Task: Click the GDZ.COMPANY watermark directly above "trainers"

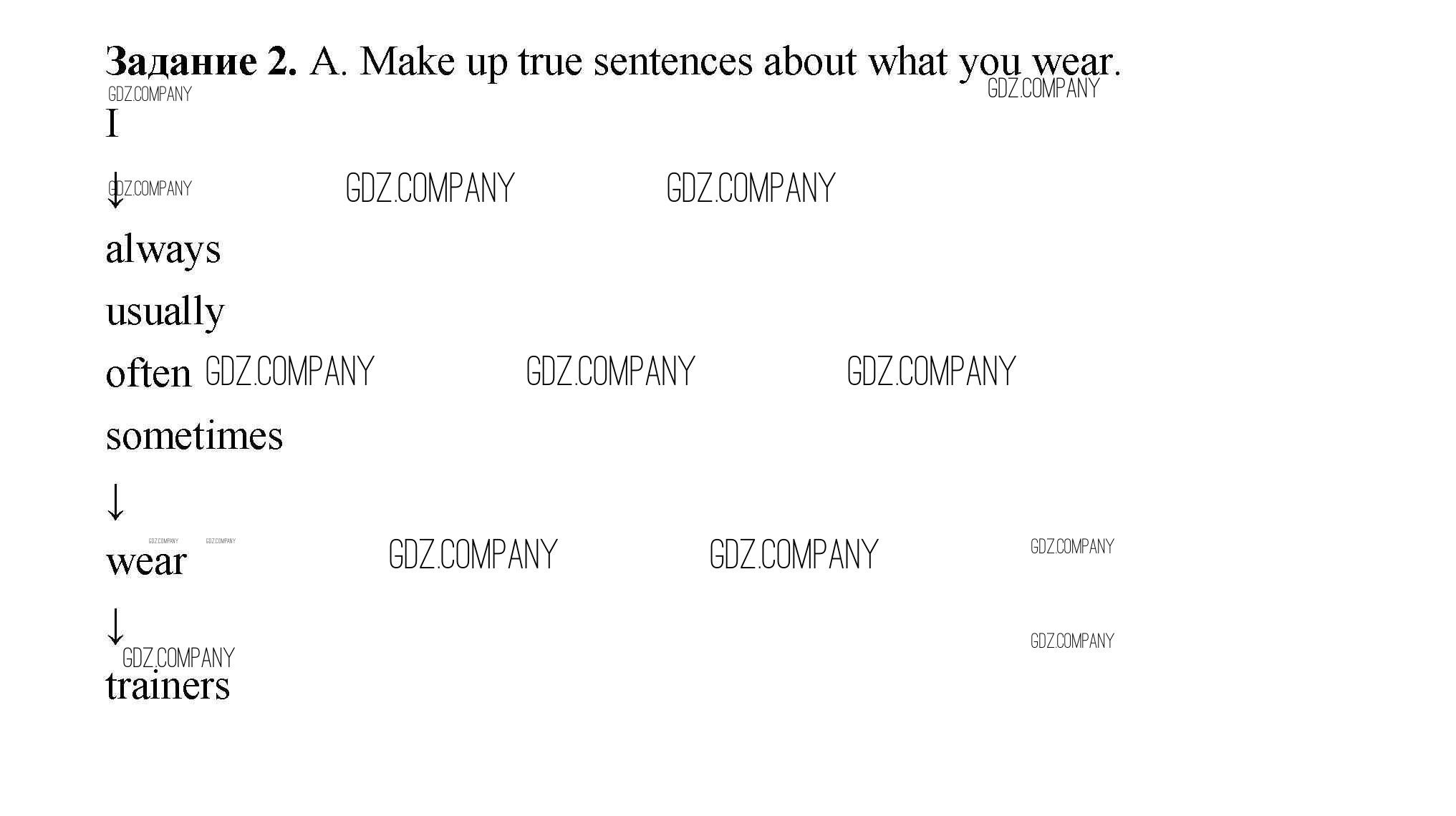Action: [178, 658]
